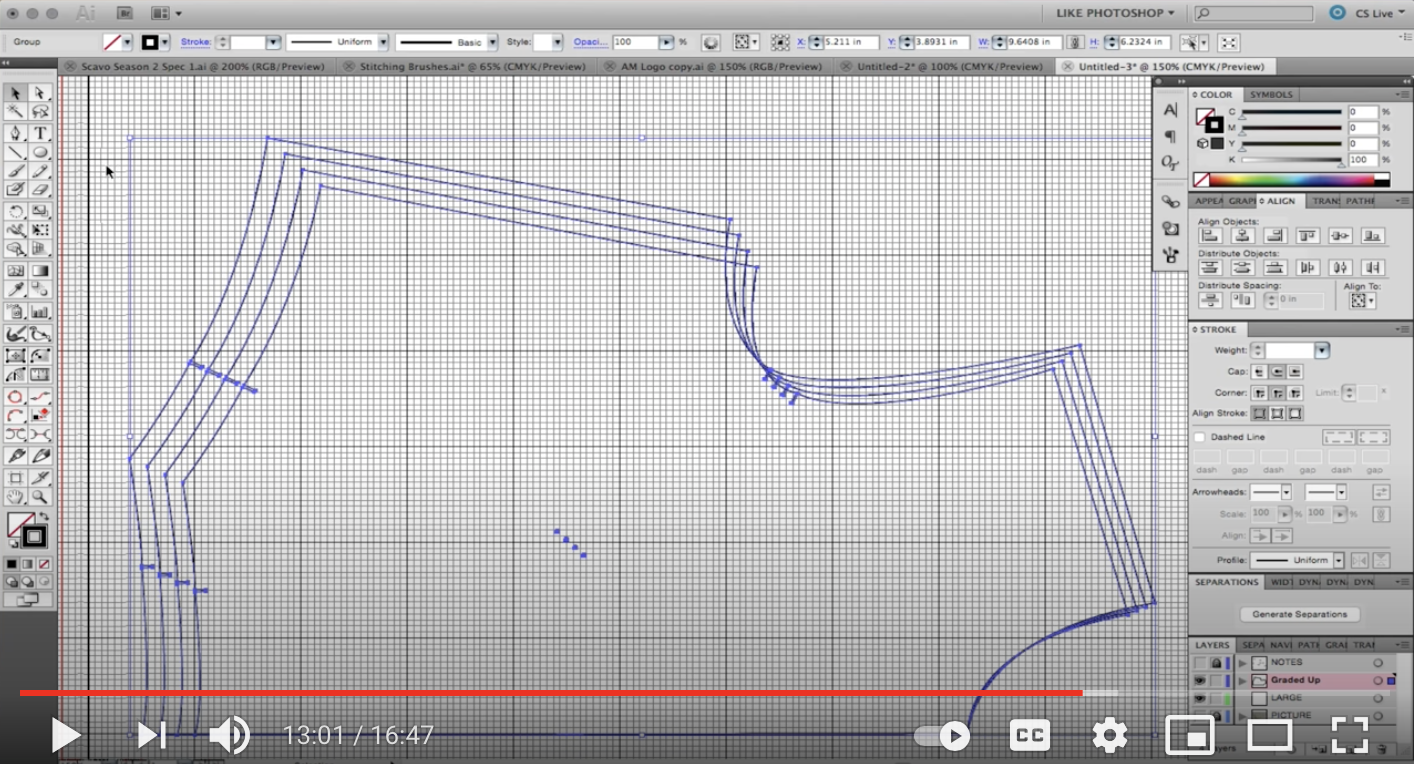Select the black arrow Selection tool
This screenshot has width=1414, height=764.
(15, 93)
